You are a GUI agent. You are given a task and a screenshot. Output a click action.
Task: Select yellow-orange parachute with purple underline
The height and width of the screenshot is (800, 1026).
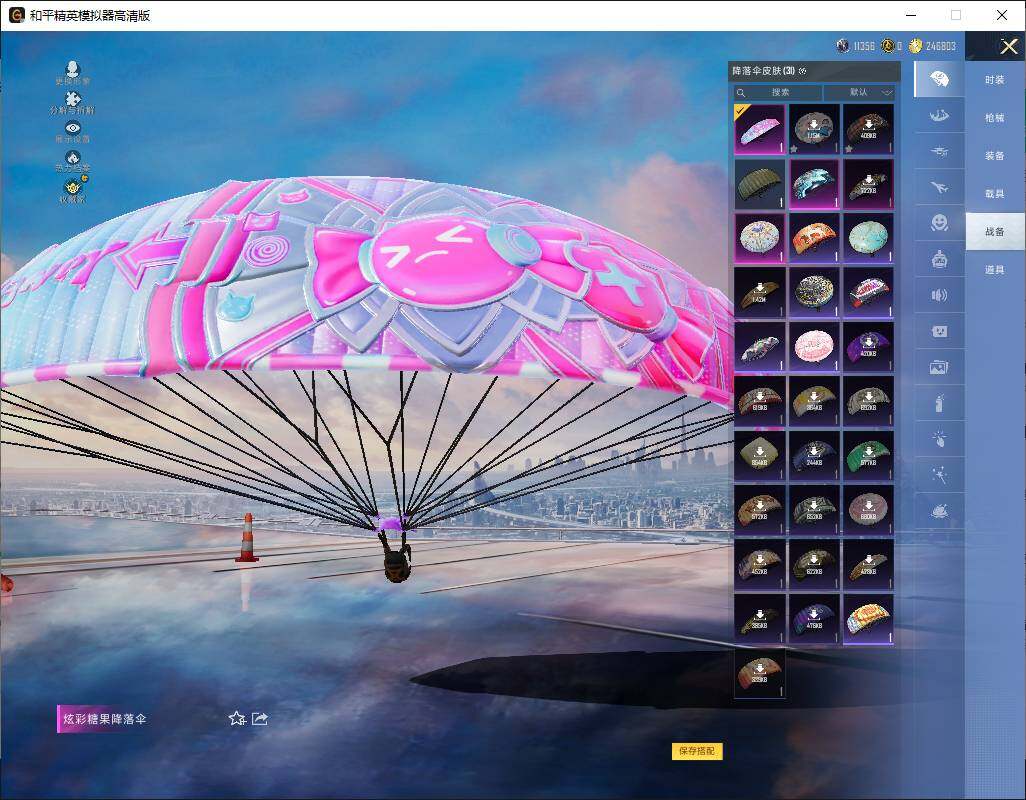(x=868, y=619)
